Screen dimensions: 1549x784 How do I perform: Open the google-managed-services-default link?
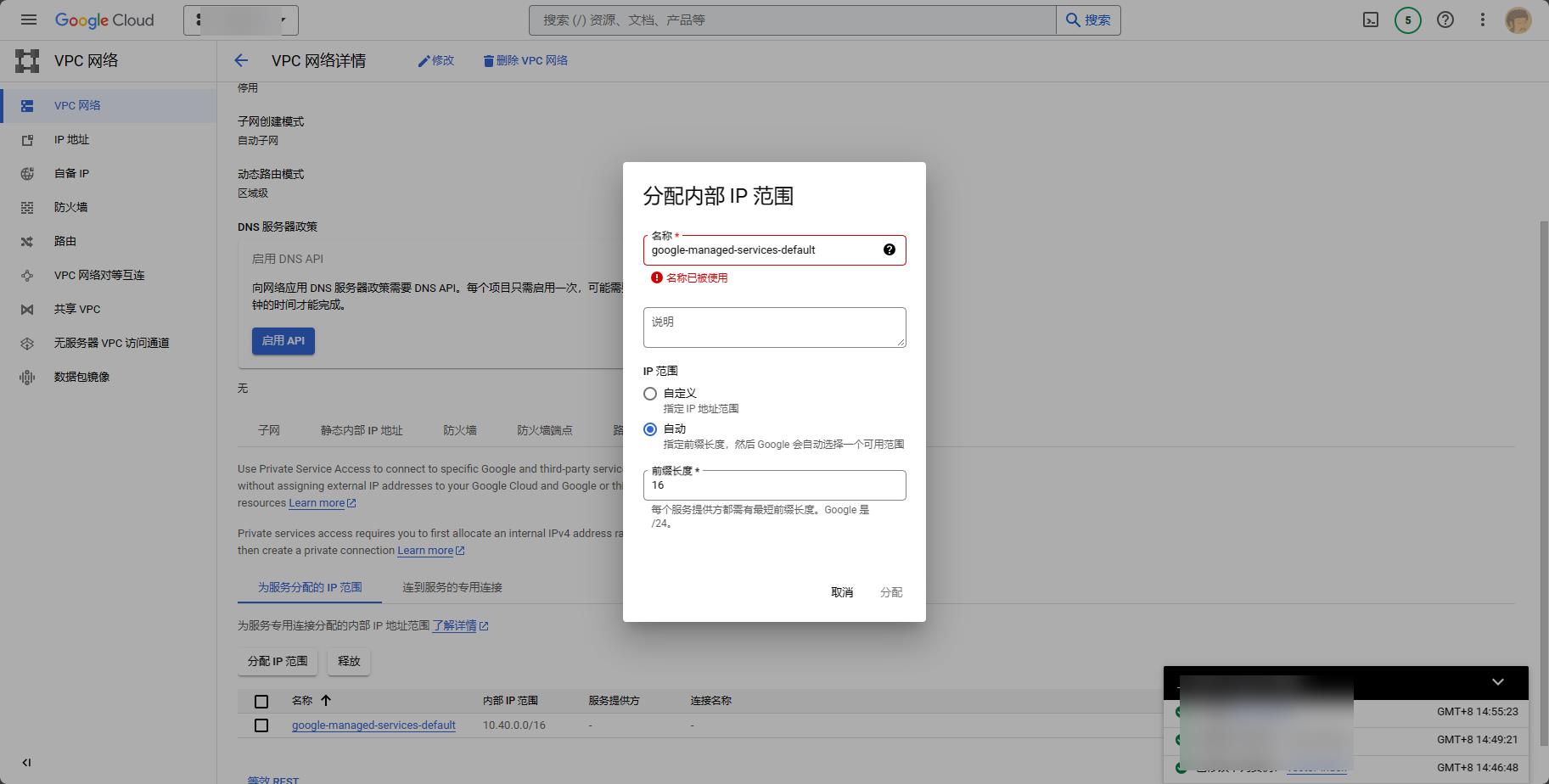pos(373,725)
